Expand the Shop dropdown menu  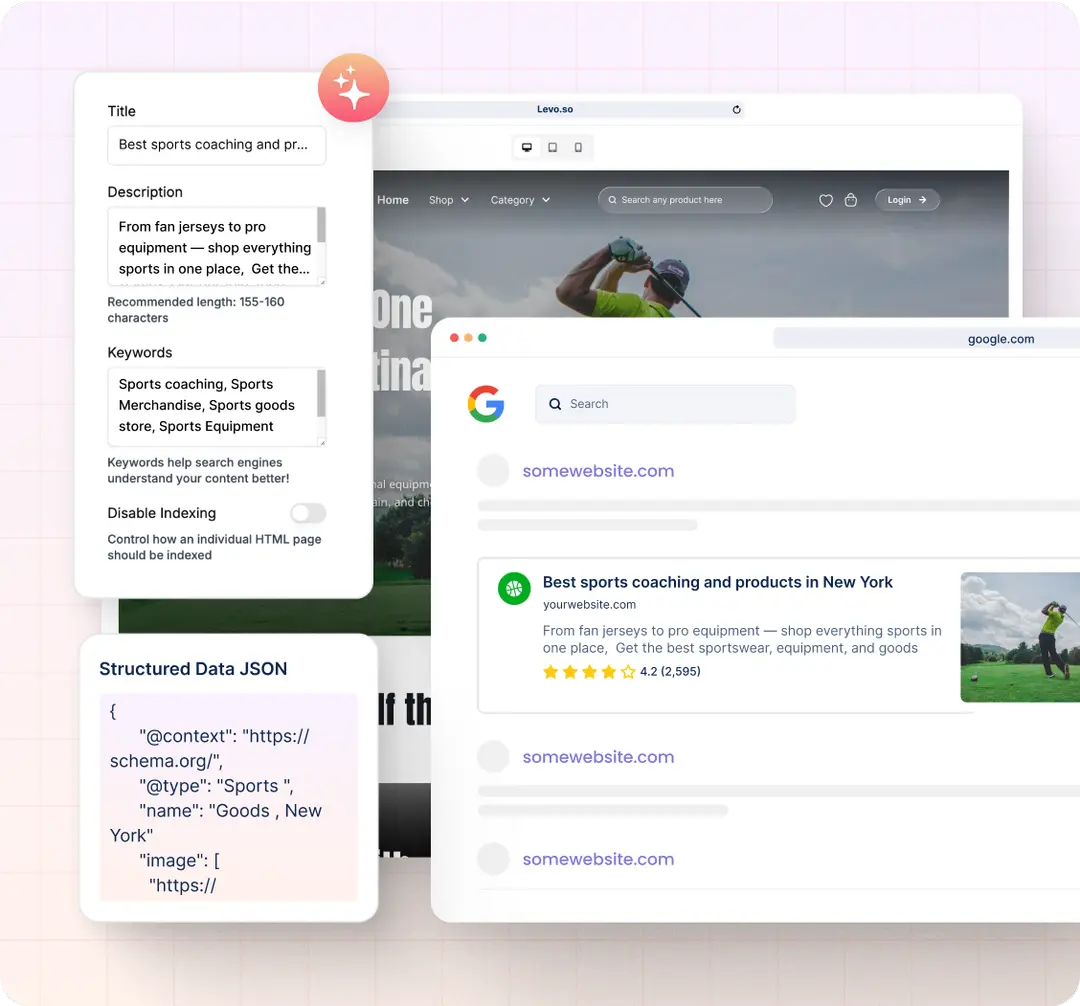tap(449, 200)
